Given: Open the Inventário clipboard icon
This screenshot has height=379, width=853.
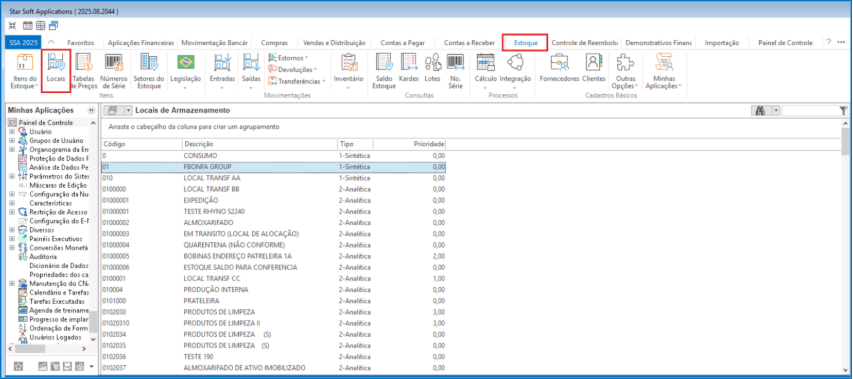Looking at the screenshot, I should tap(348, 71).
